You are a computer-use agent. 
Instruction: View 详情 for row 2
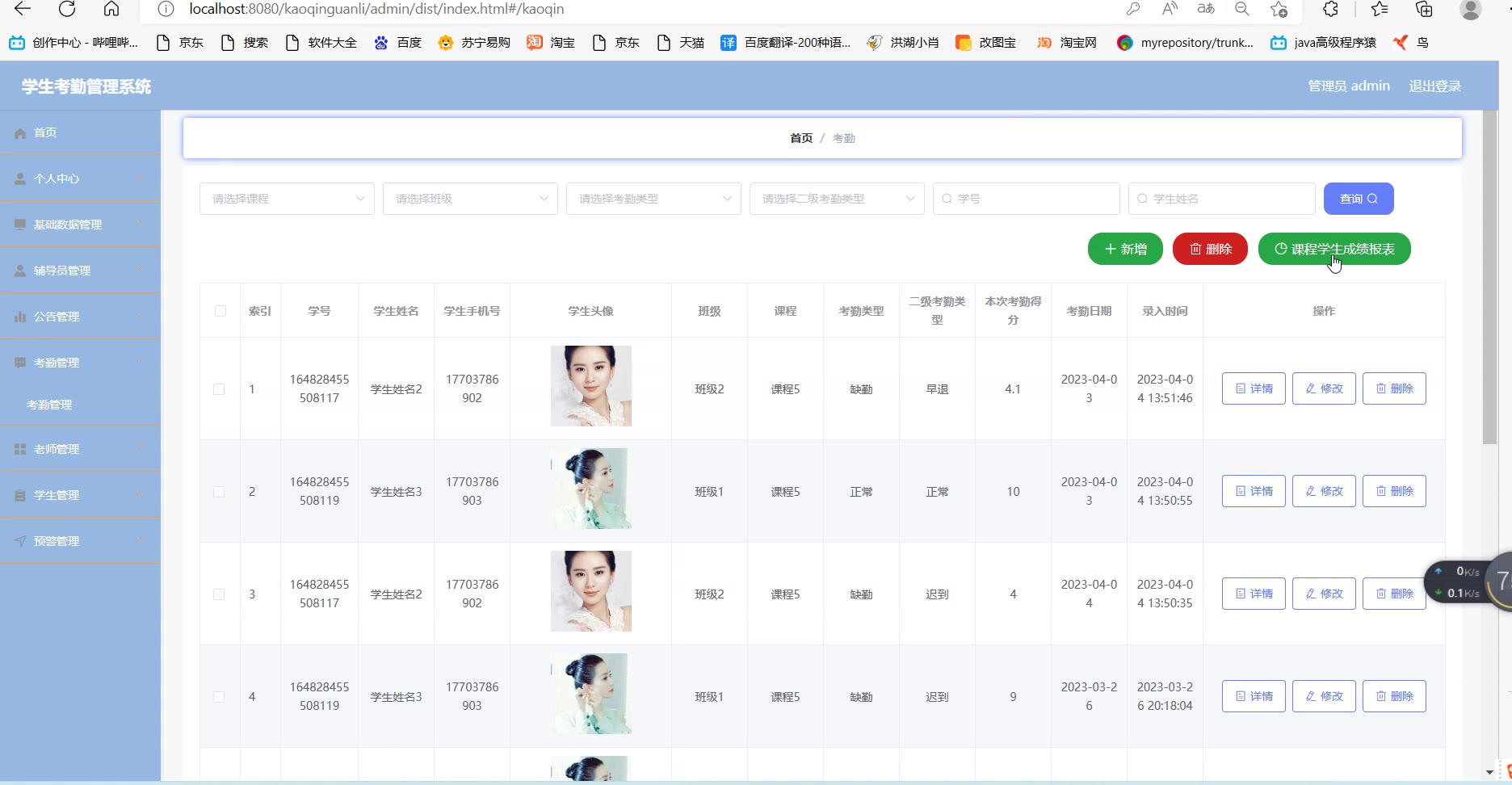(1254, 491)
